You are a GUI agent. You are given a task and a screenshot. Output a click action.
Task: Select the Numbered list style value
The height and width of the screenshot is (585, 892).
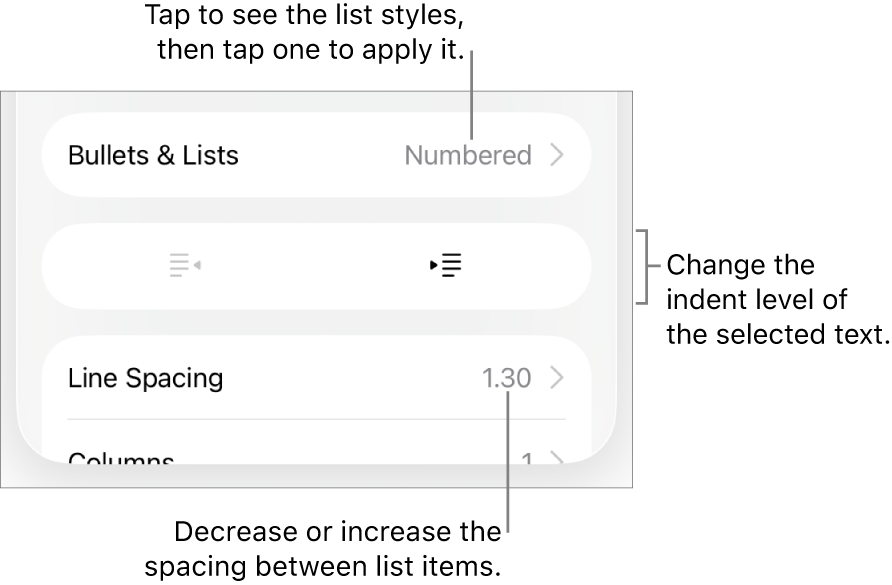(468, 155)
